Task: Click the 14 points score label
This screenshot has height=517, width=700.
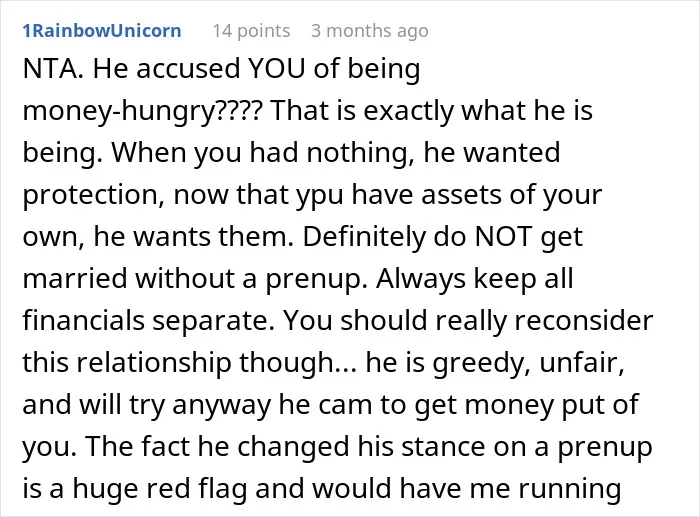Action: click(x=251, y=31)
